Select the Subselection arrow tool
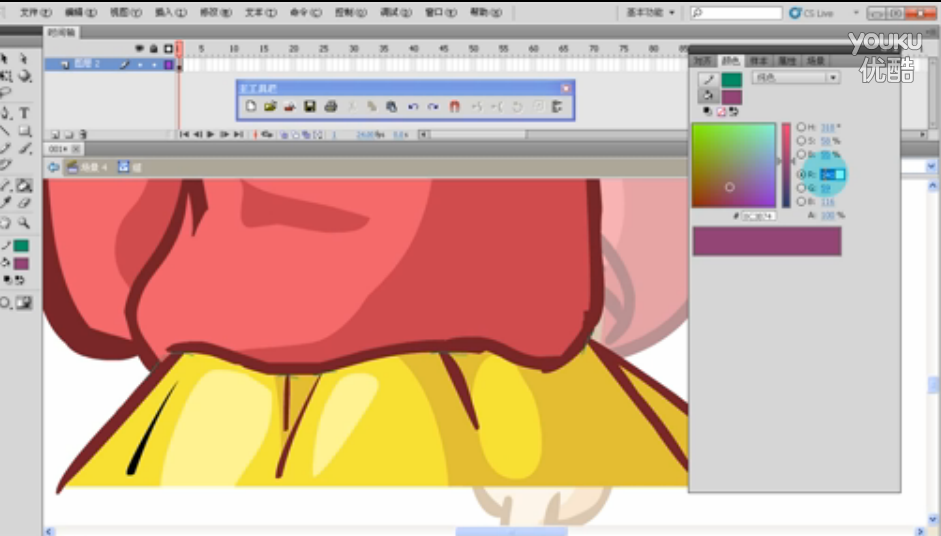The width and height of the screenshot is (941, 536). coord(24,58)
